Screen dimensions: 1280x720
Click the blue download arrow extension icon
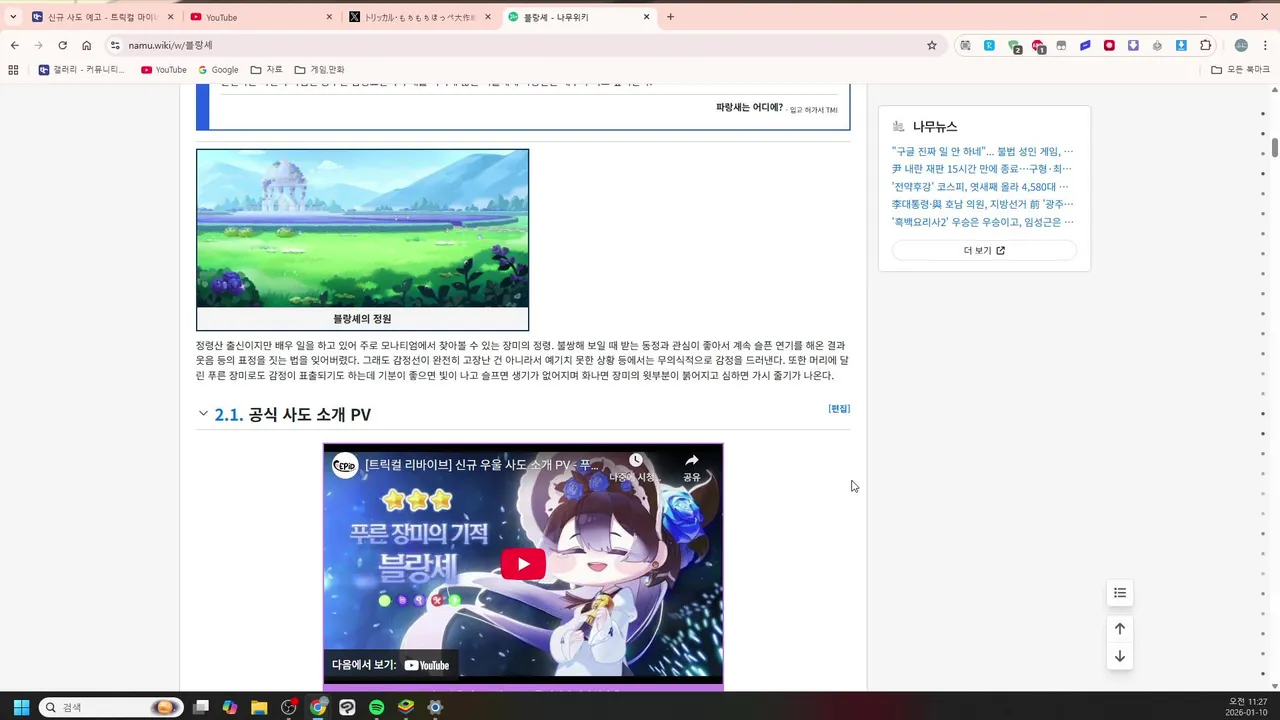(x=1181, y=45)
